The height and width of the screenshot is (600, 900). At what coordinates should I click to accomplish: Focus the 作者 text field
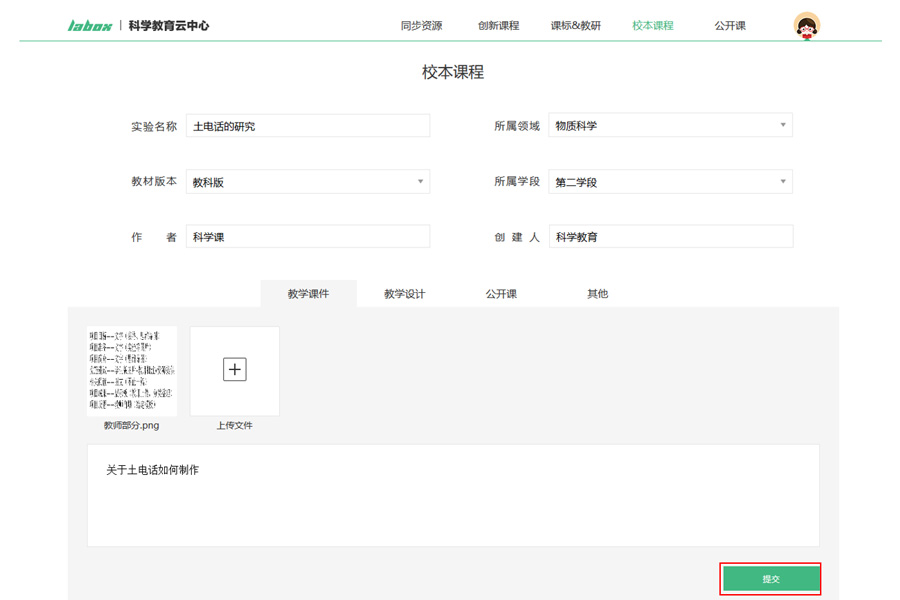point(308,237)
